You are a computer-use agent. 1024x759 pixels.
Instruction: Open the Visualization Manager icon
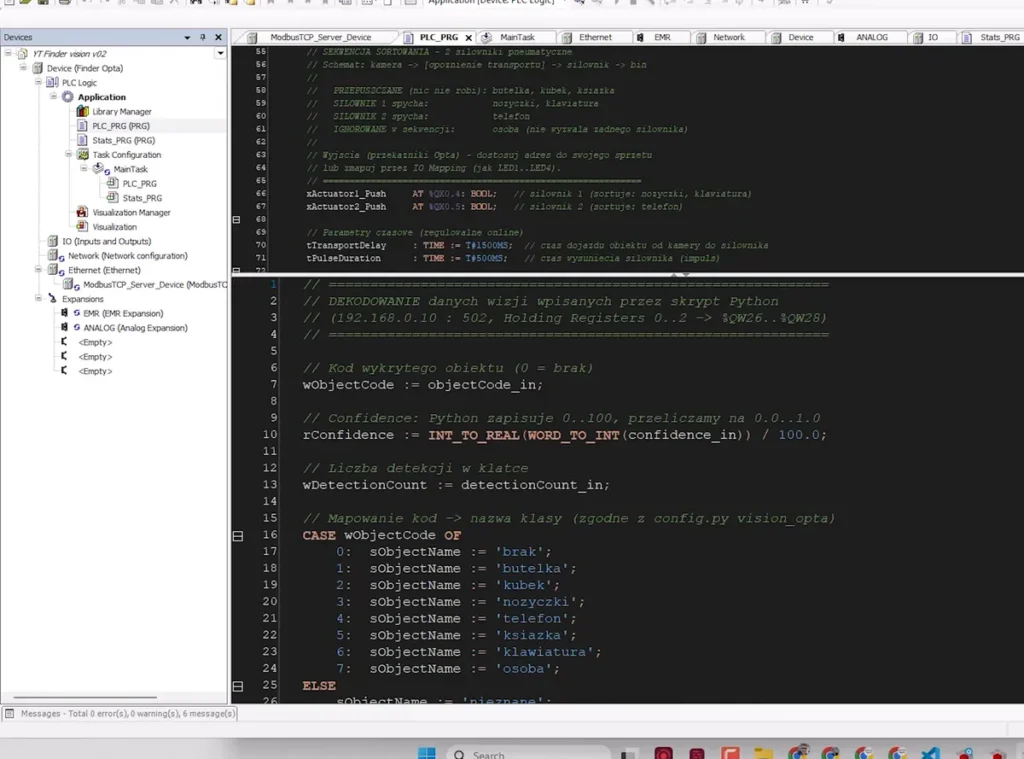tap(82, 212)
